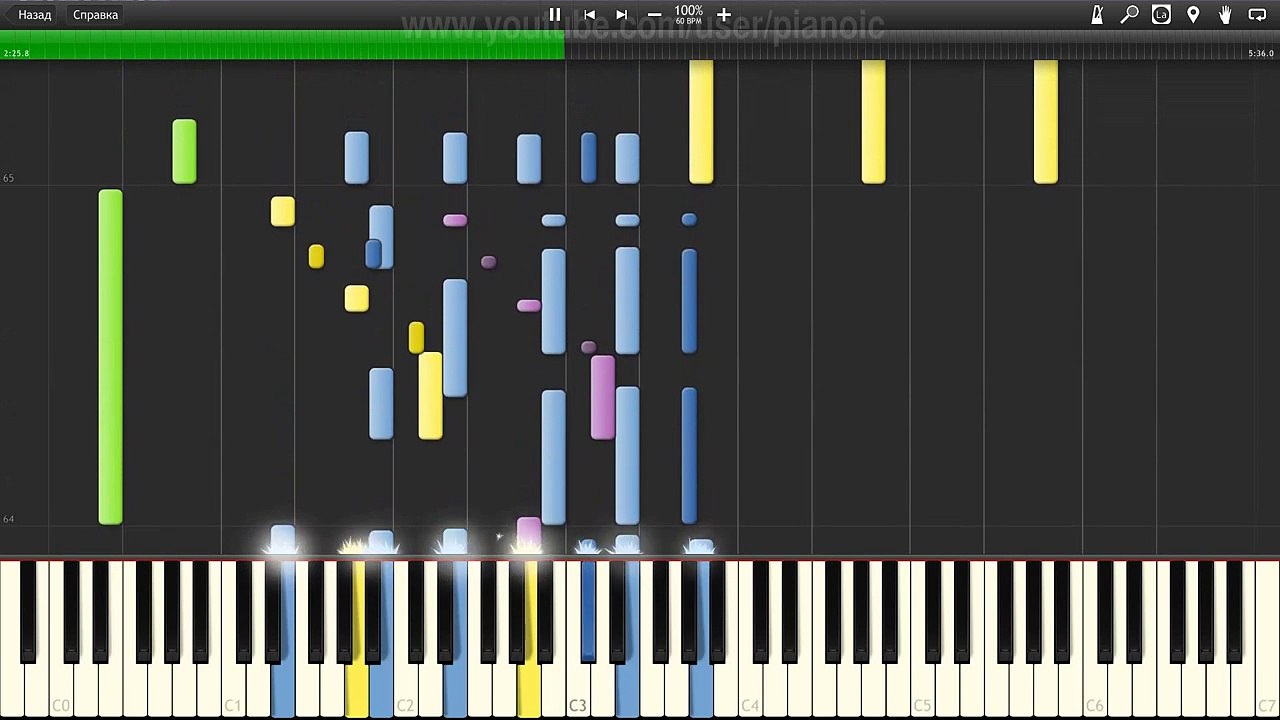Jump back to previous measure
Viewport: 1280px width, 720px height.
click(x=589, y=15)
